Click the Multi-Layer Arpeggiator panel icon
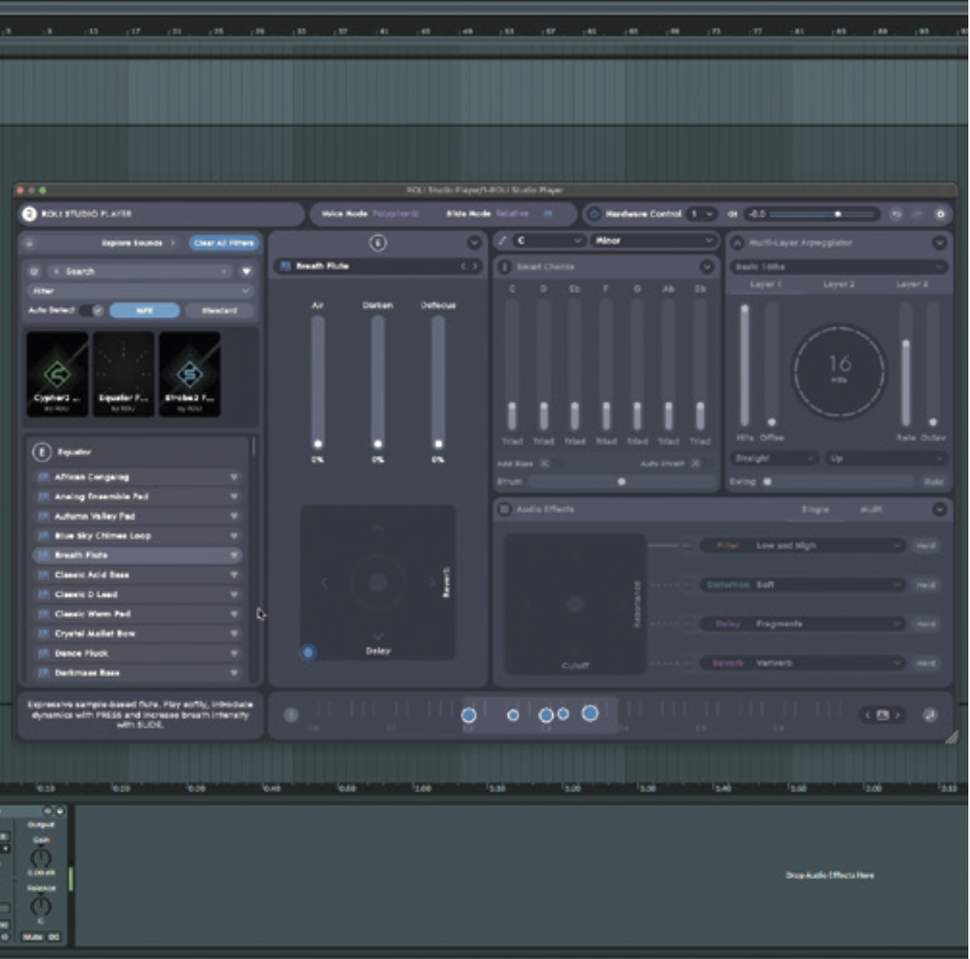Image resolution: width=970 pixels, height=959 pixels. (737, 242)
